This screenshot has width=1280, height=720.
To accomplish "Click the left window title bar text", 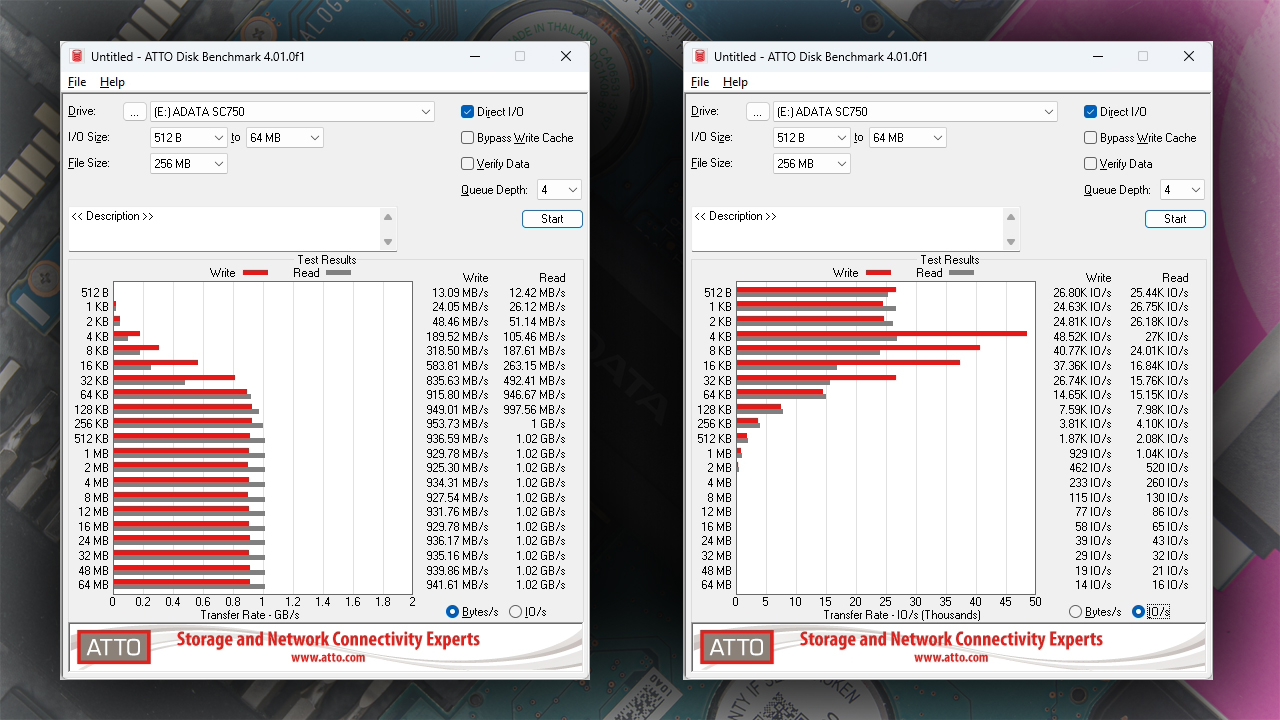I will pos(198,56).
